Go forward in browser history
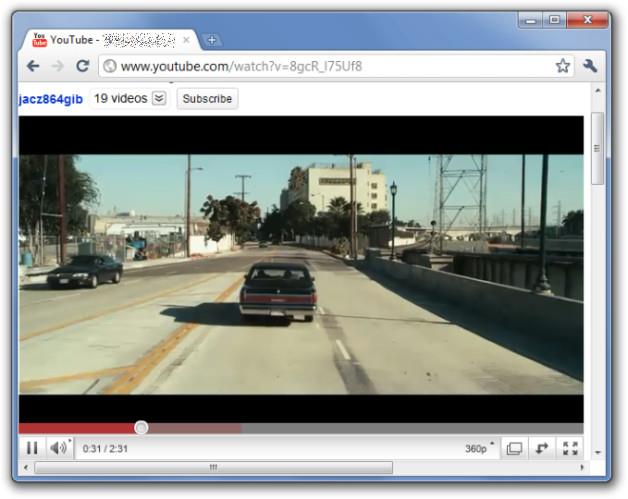Screen dimensions: 628x499 [x=58, y=66]
